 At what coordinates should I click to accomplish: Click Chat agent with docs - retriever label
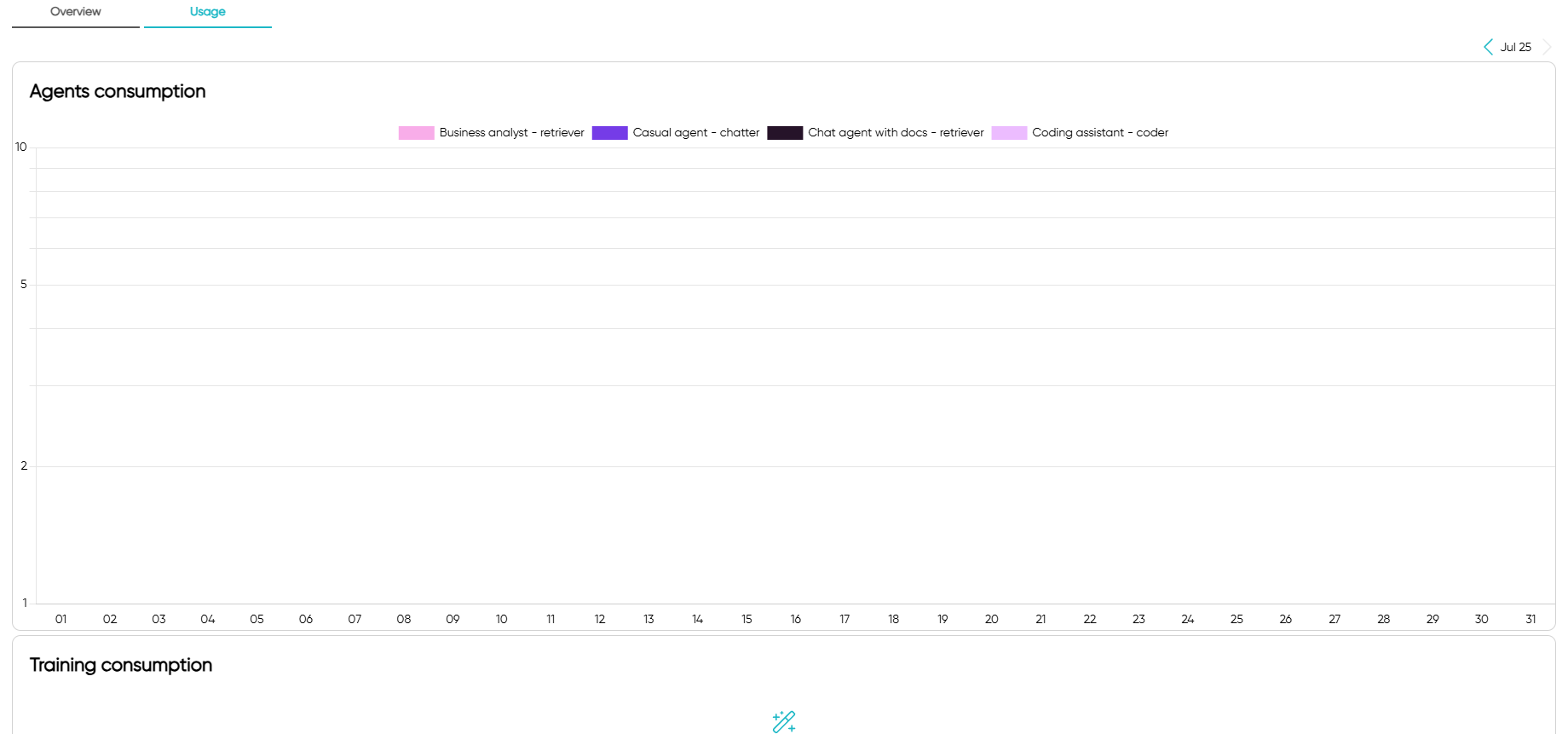[896, 133]
